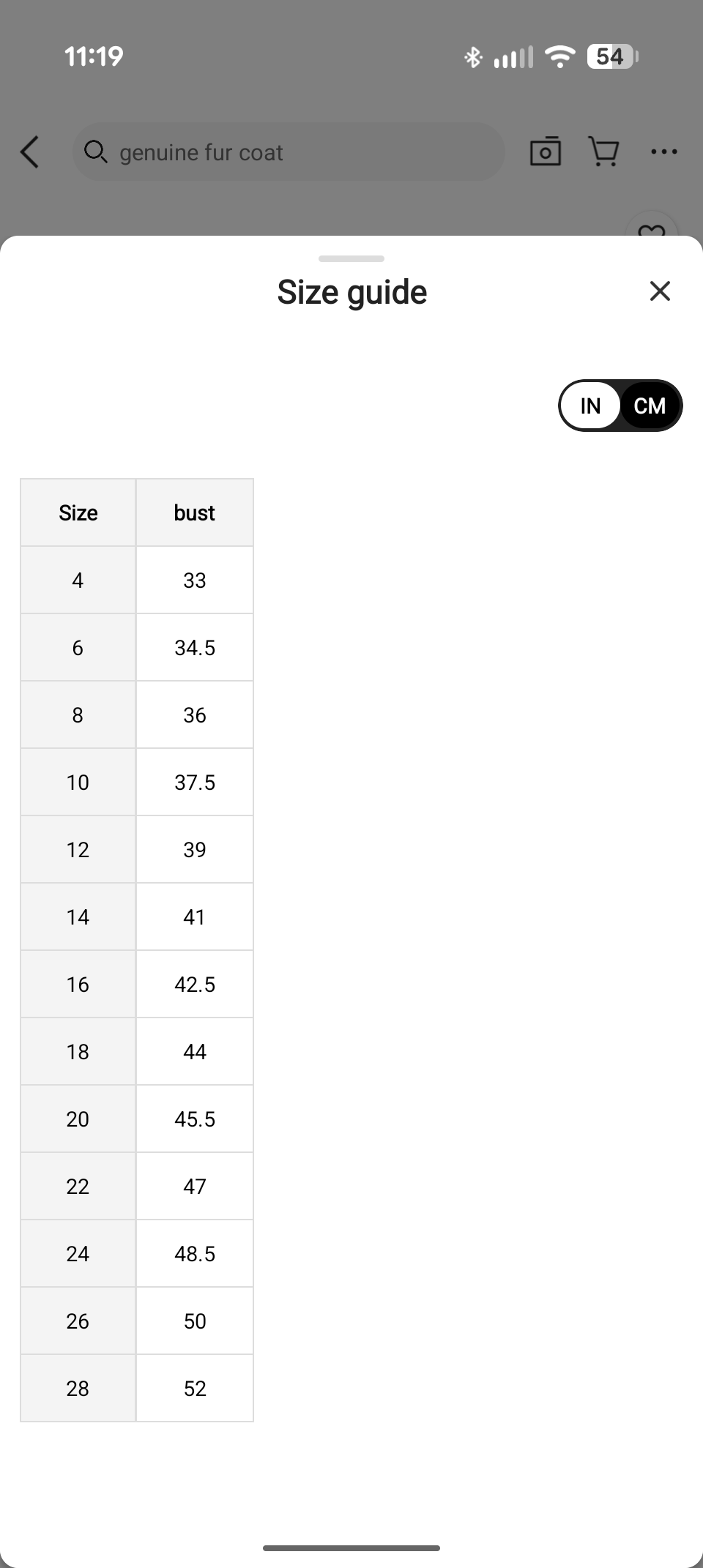Open the three-dot more options menu

click(x=663, y=152)
